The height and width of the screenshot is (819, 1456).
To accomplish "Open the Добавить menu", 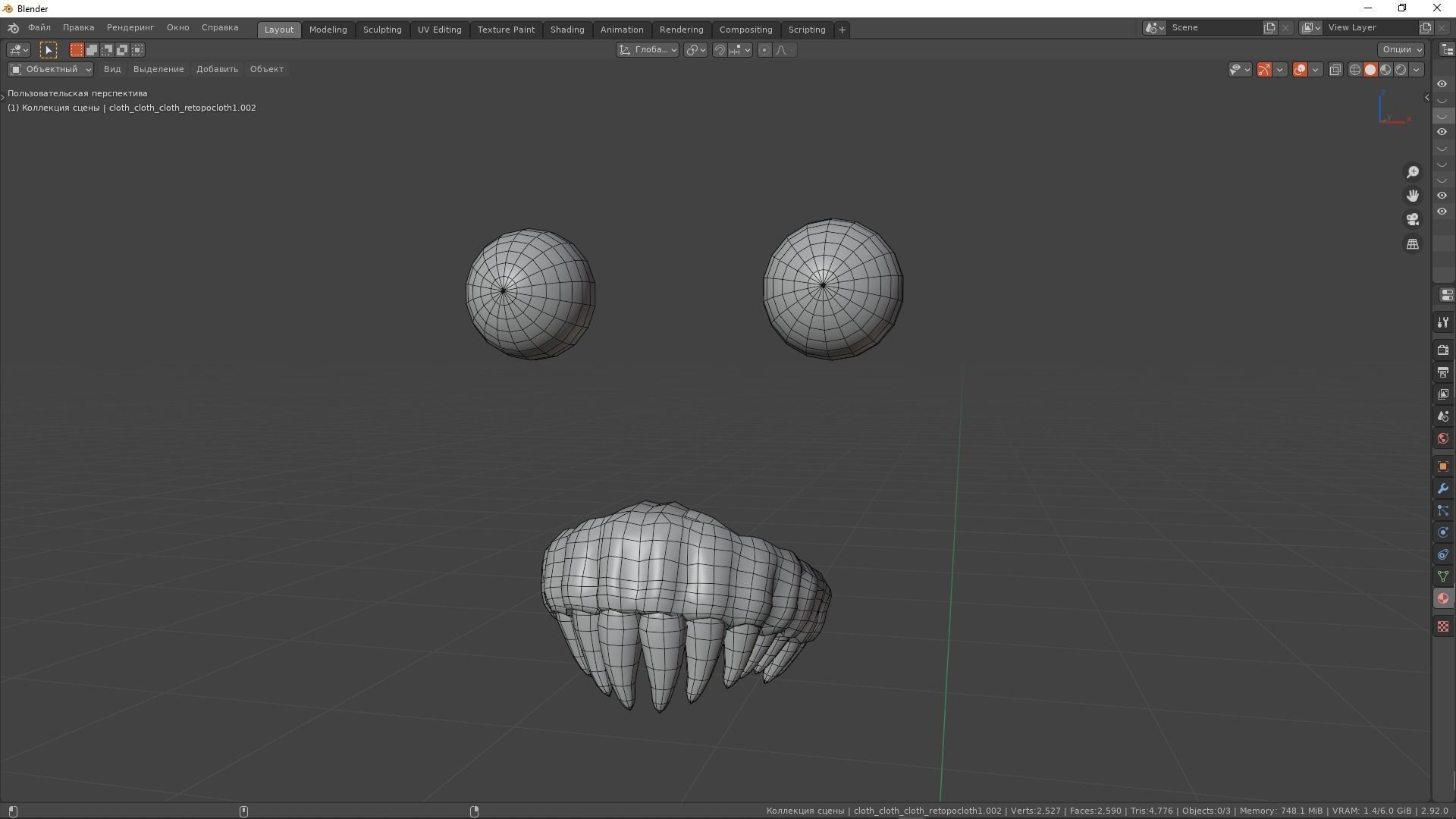I will click(217, 69).
